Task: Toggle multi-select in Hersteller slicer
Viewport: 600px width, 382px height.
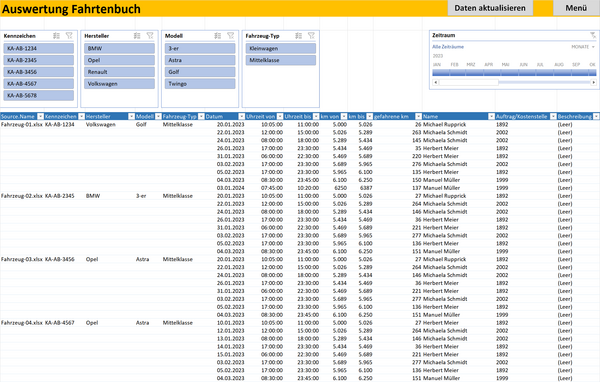Action: 137,36
